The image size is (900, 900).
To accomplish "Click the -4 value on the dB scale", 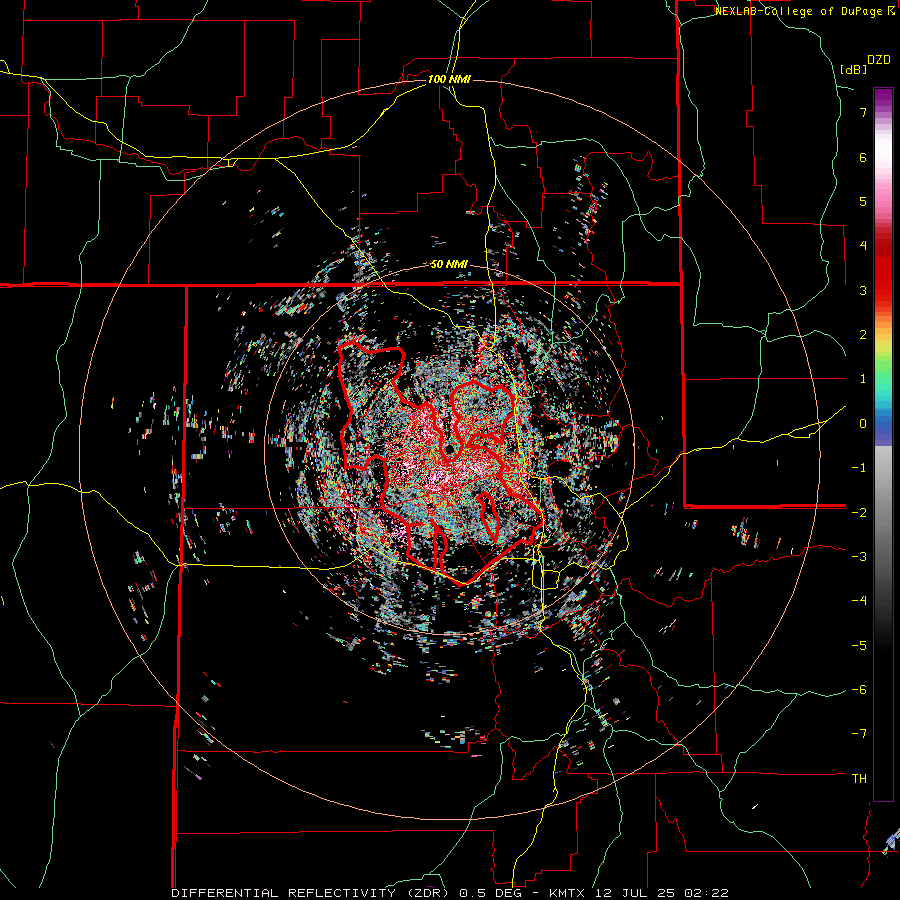I will click(859, 601).
